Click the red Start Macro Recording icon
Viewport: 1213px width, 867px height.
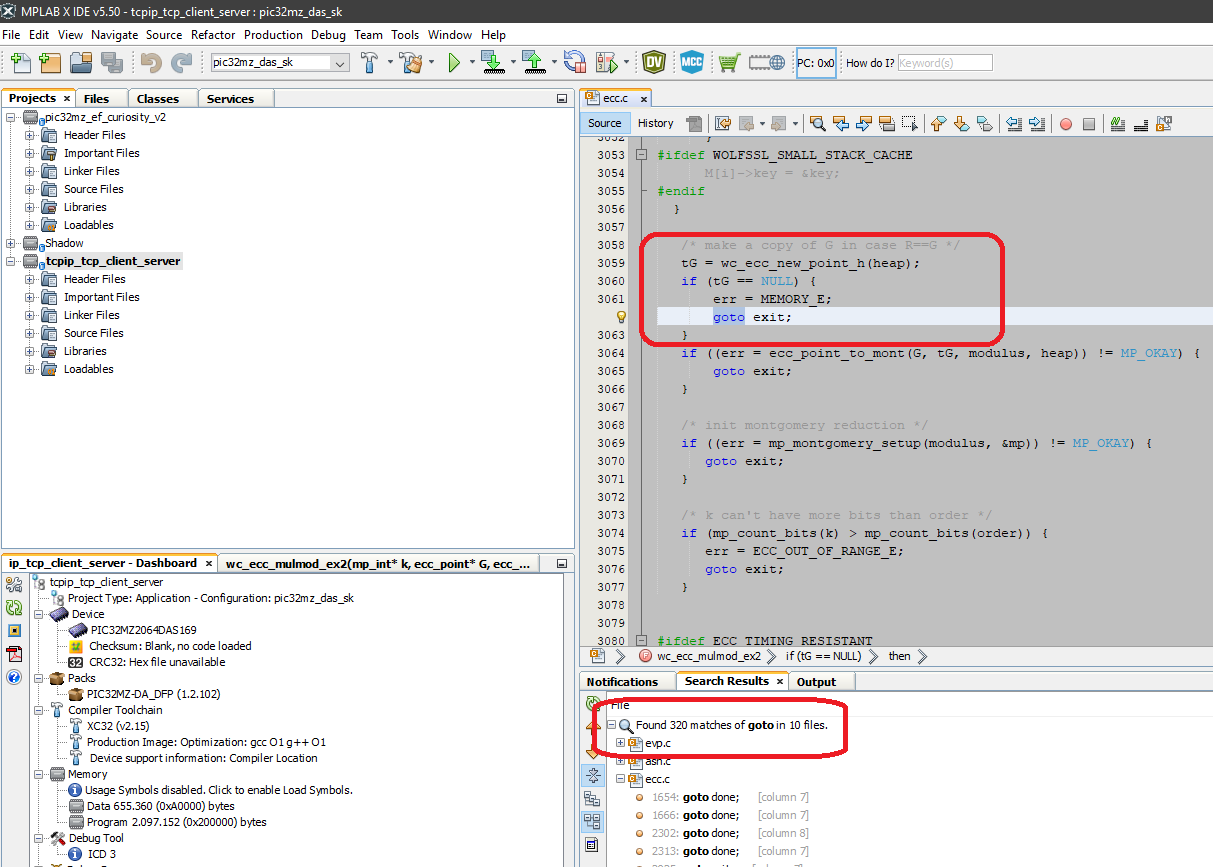coord(1066,124)
